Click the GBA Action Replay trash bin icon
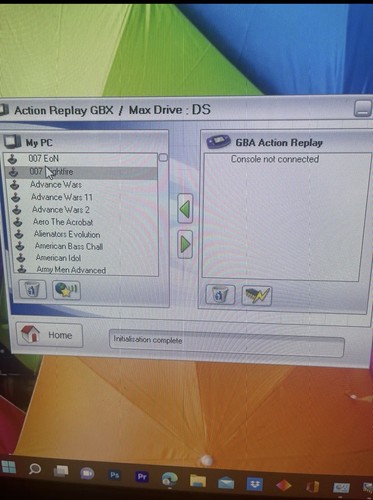This screenshot has width=373, height=500. click(x=220, y=295)
